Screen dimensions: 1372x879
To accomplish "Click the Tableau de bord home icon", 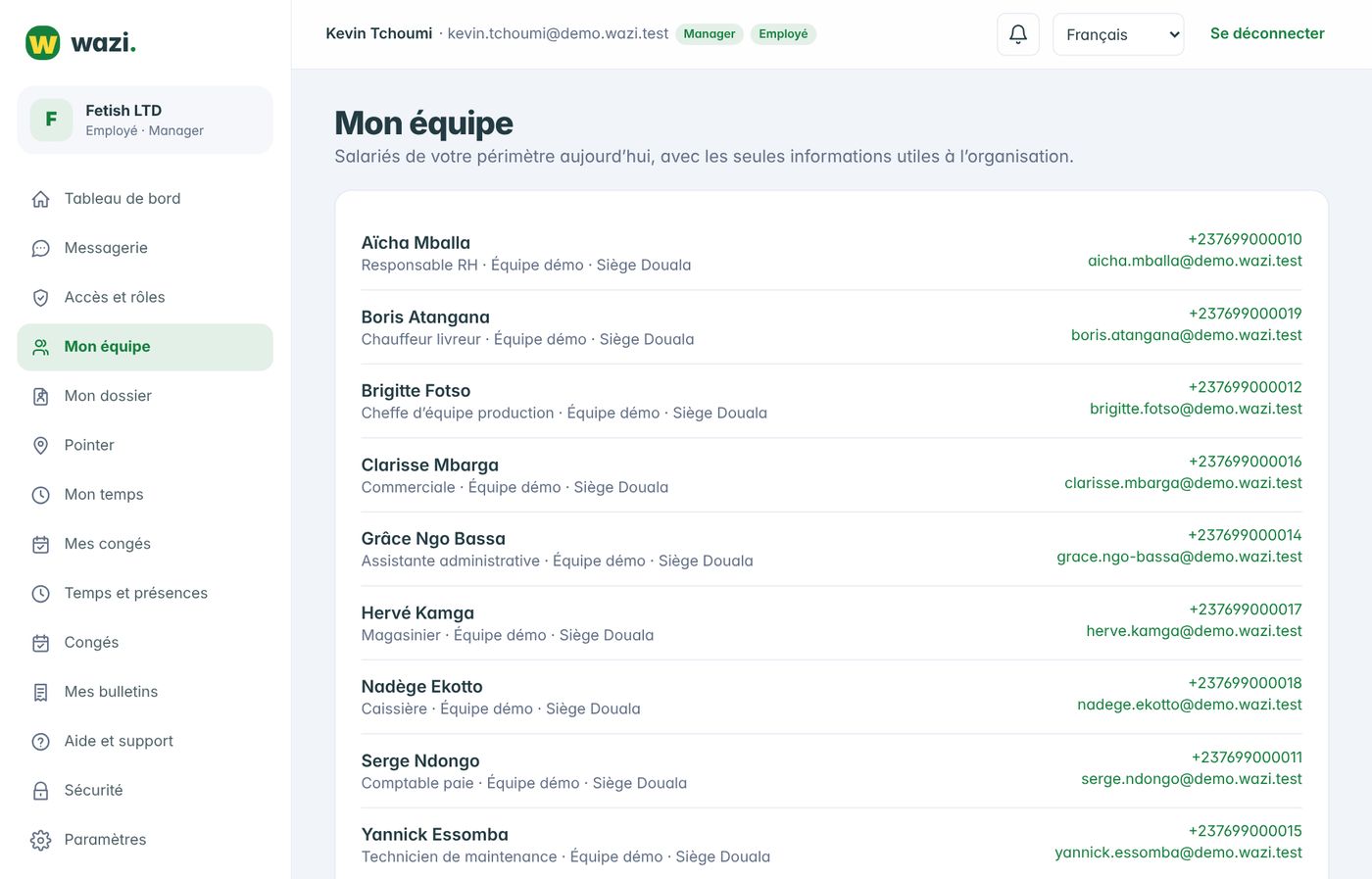I will pyautogui.click(x=40, y=199).
